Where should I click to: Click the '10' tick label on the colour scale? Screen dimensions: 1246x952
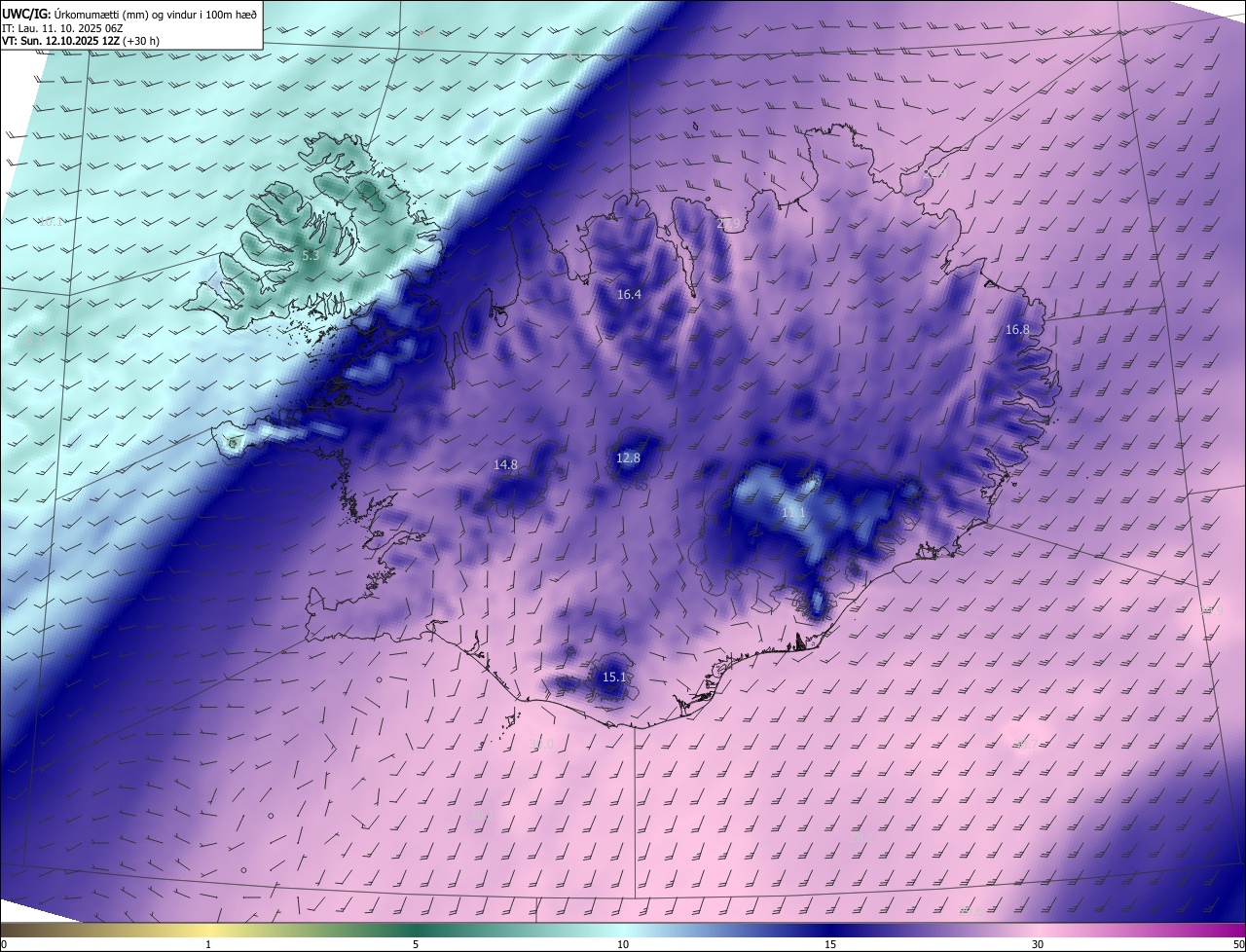pos(623,944)
